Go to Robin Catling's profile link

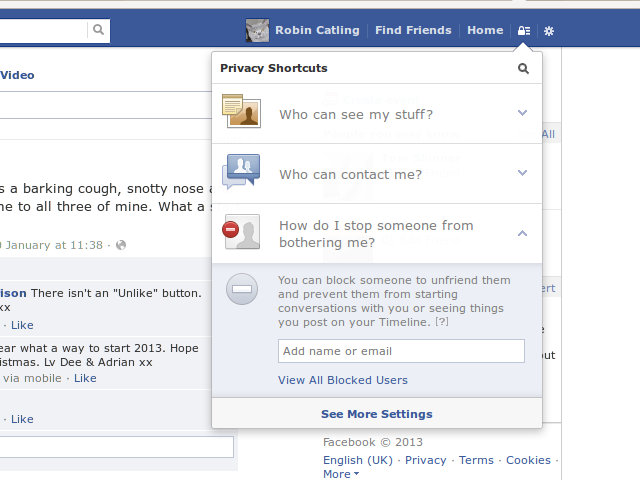pyautogui.click(x=317, y=30)
